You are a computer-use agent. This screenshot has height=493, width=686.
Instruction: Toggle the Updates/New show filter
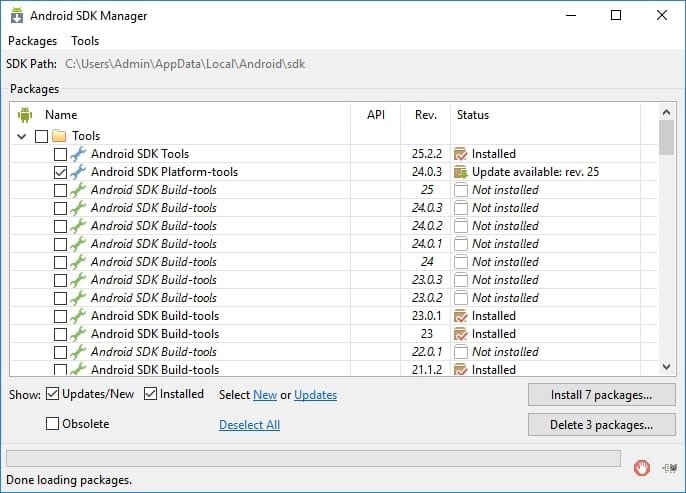point(52,394)
